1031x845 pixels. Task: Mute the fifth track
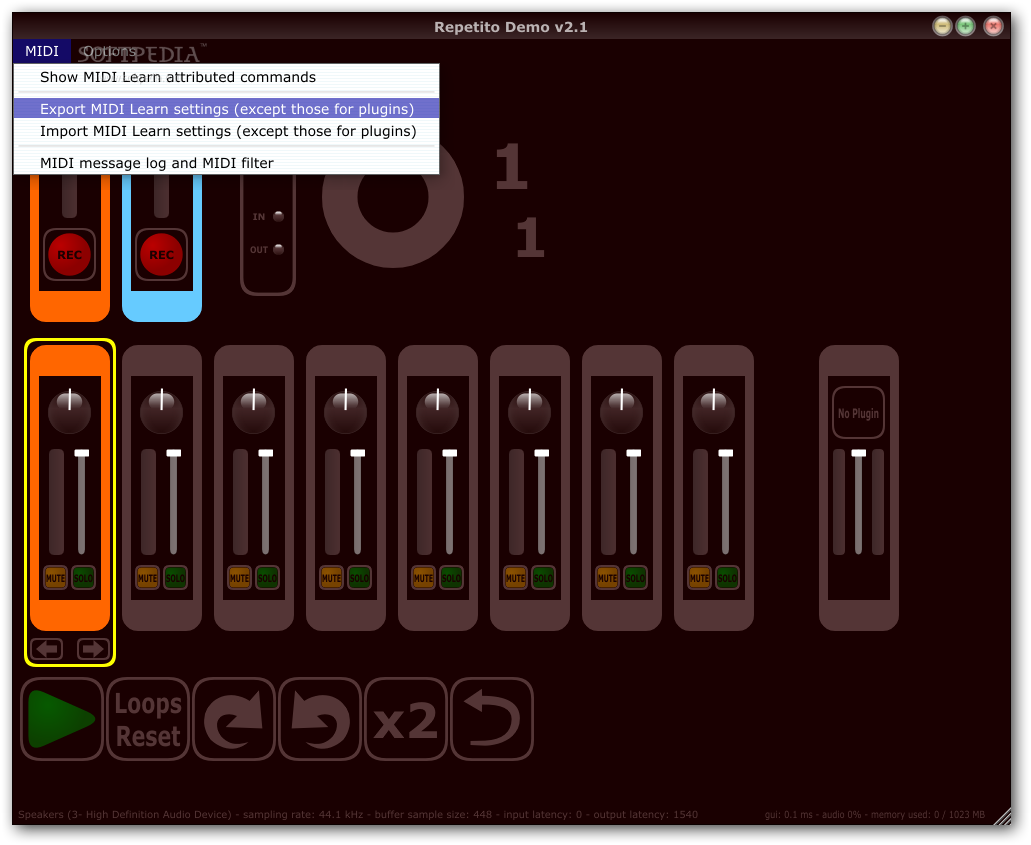click(423, 578)
